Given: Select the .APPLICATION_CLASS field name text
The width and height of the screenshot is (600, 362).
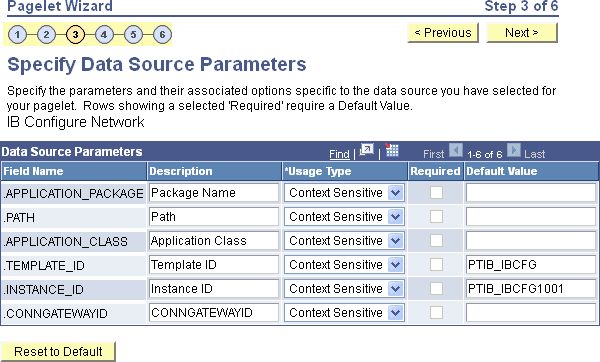Looking at the screenshot, I should [x=65, y=242].
